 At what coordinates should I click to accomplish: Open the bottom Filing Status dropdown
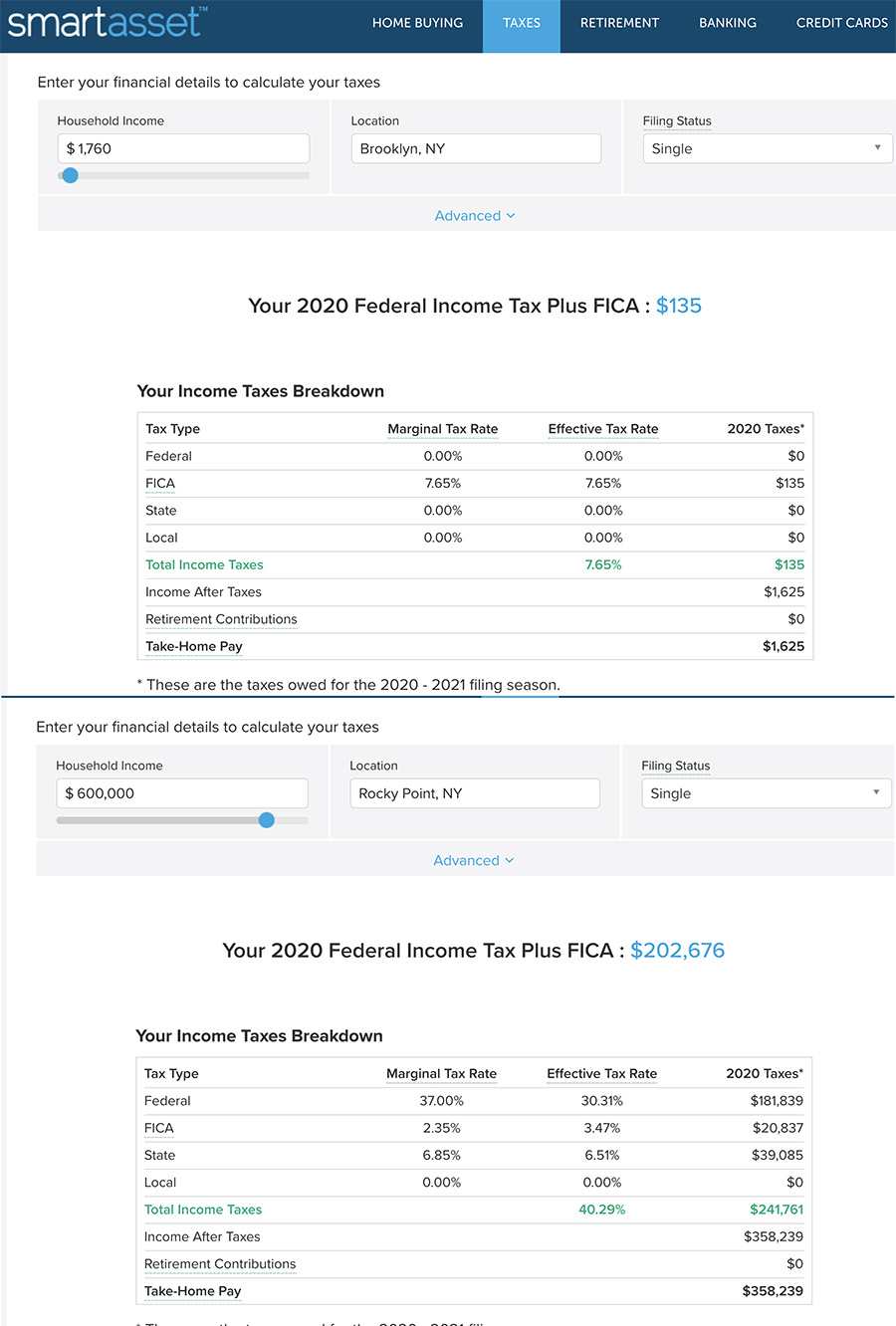coord(767,793)
